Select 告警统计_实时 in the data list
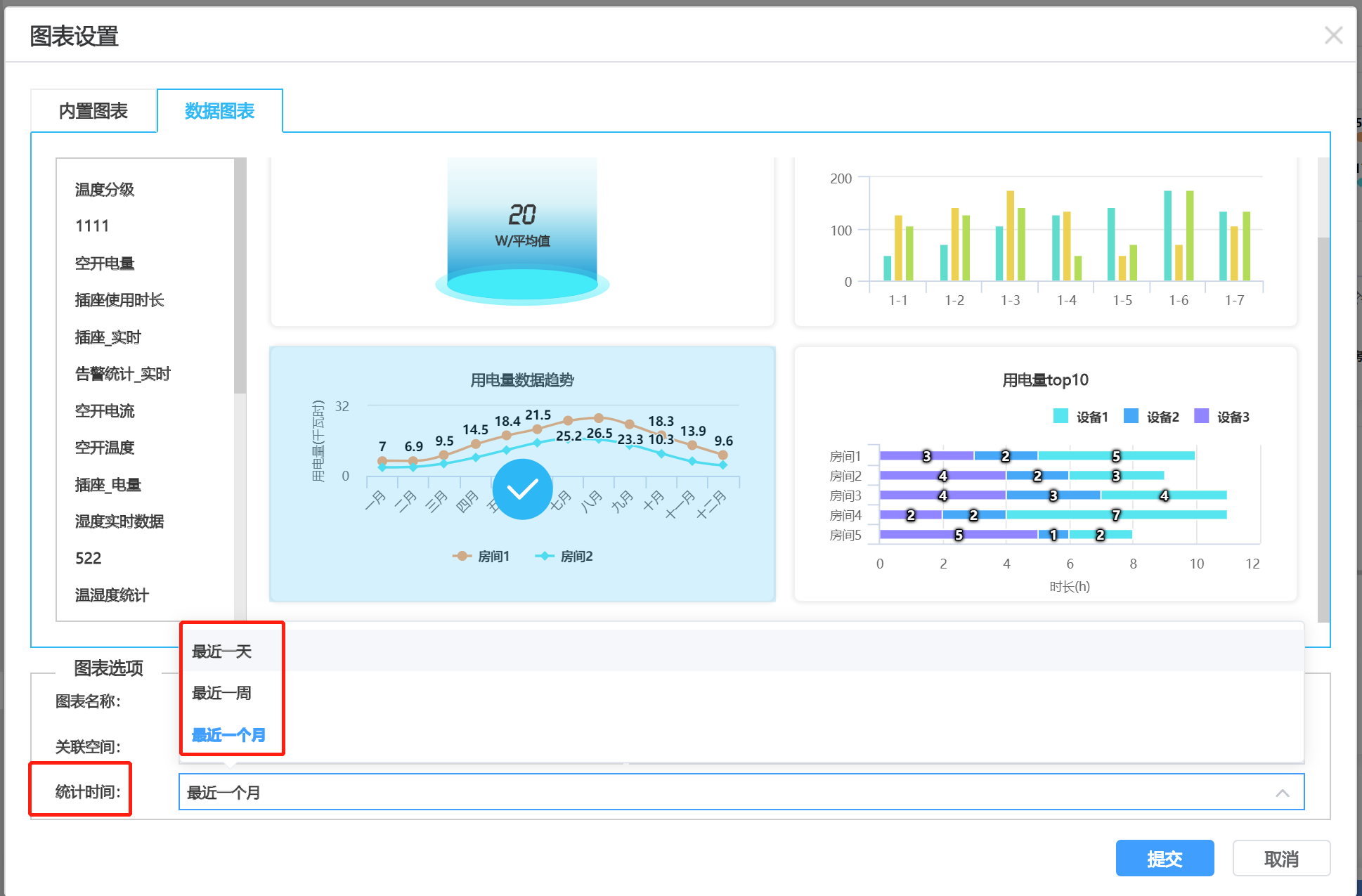 pos(123,374)
